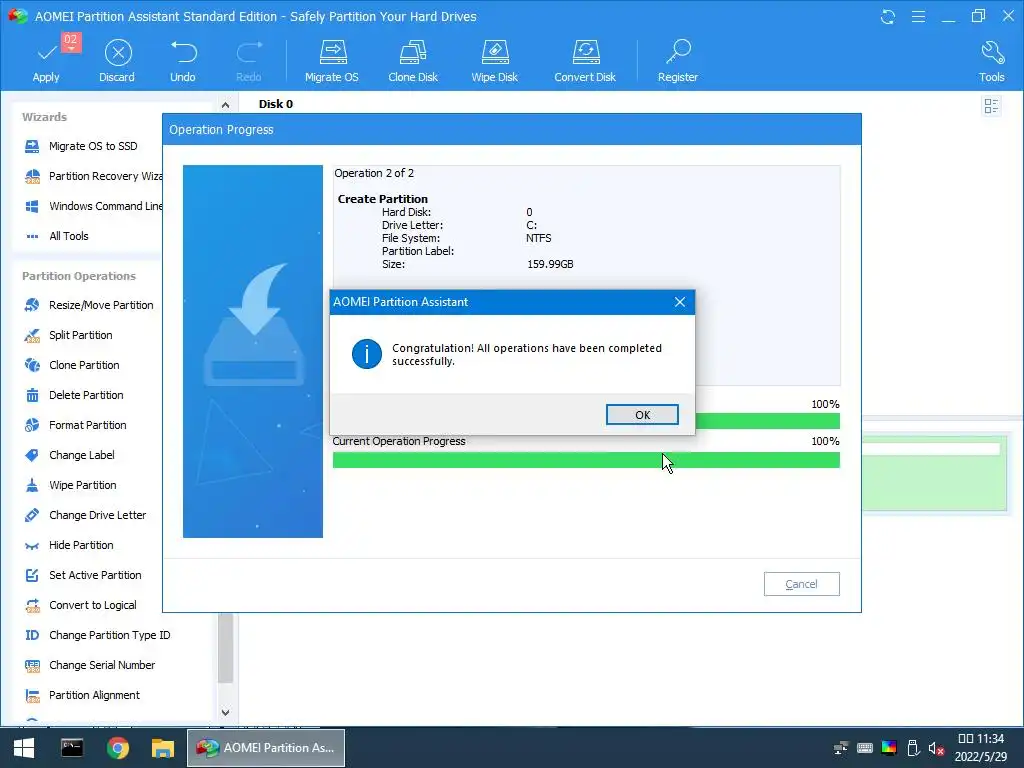Open the Tools wrench menu
Screen dimensions: 1024x768
(x=991, y=61)
